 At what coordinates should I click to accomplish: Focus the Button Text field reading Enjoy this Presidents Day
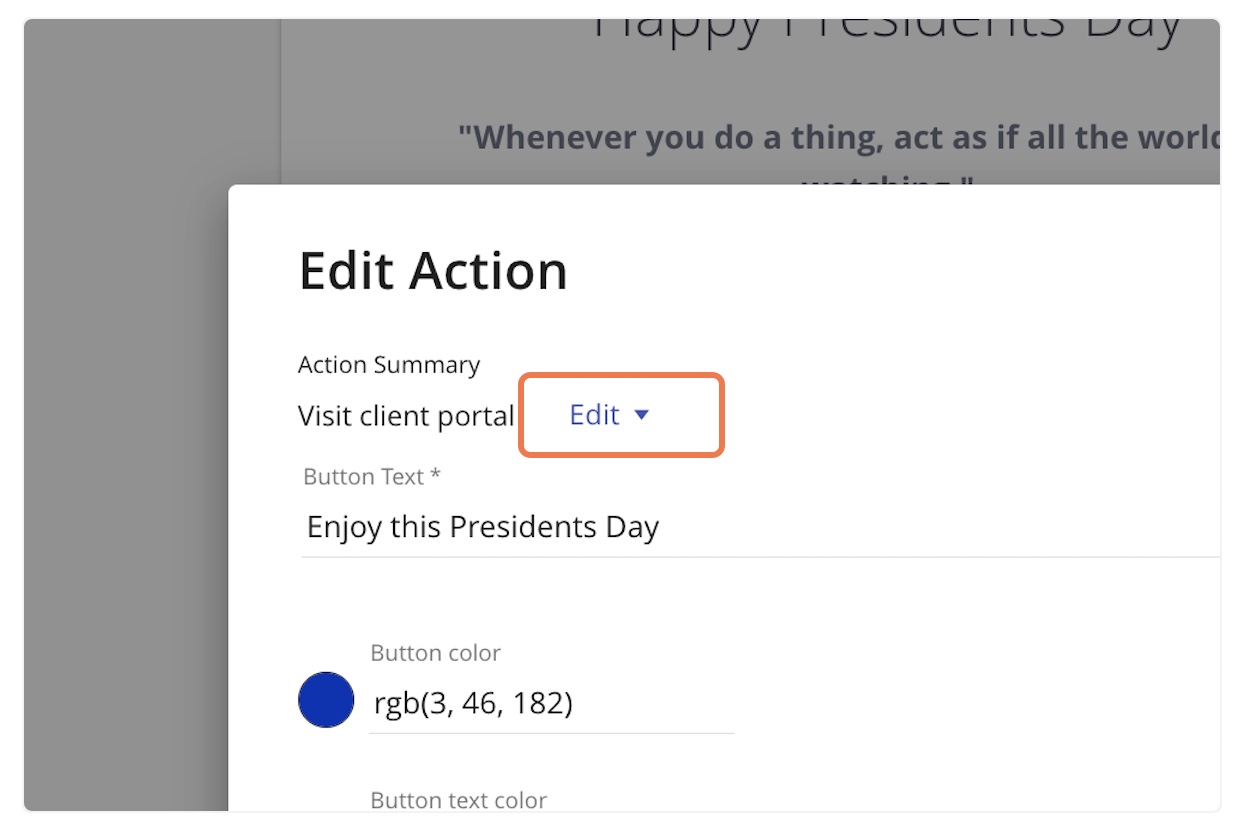(x=760, y=527)
